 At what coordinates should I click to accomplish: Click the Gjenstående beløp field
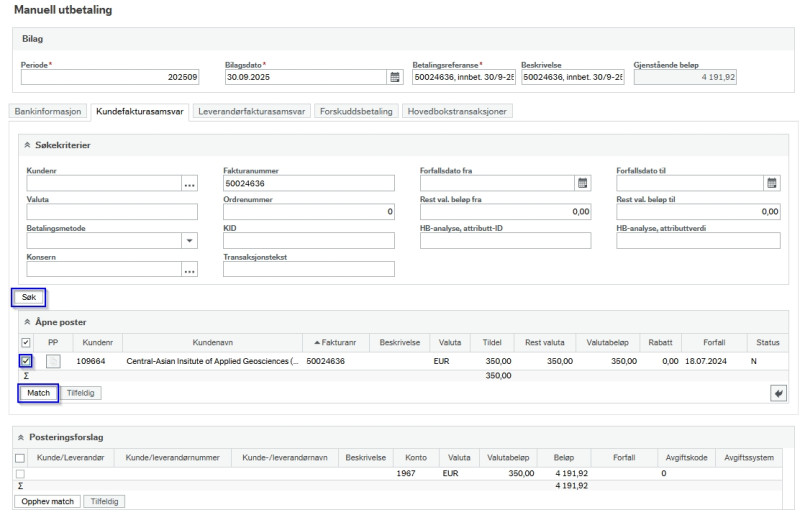pos(685,77)
